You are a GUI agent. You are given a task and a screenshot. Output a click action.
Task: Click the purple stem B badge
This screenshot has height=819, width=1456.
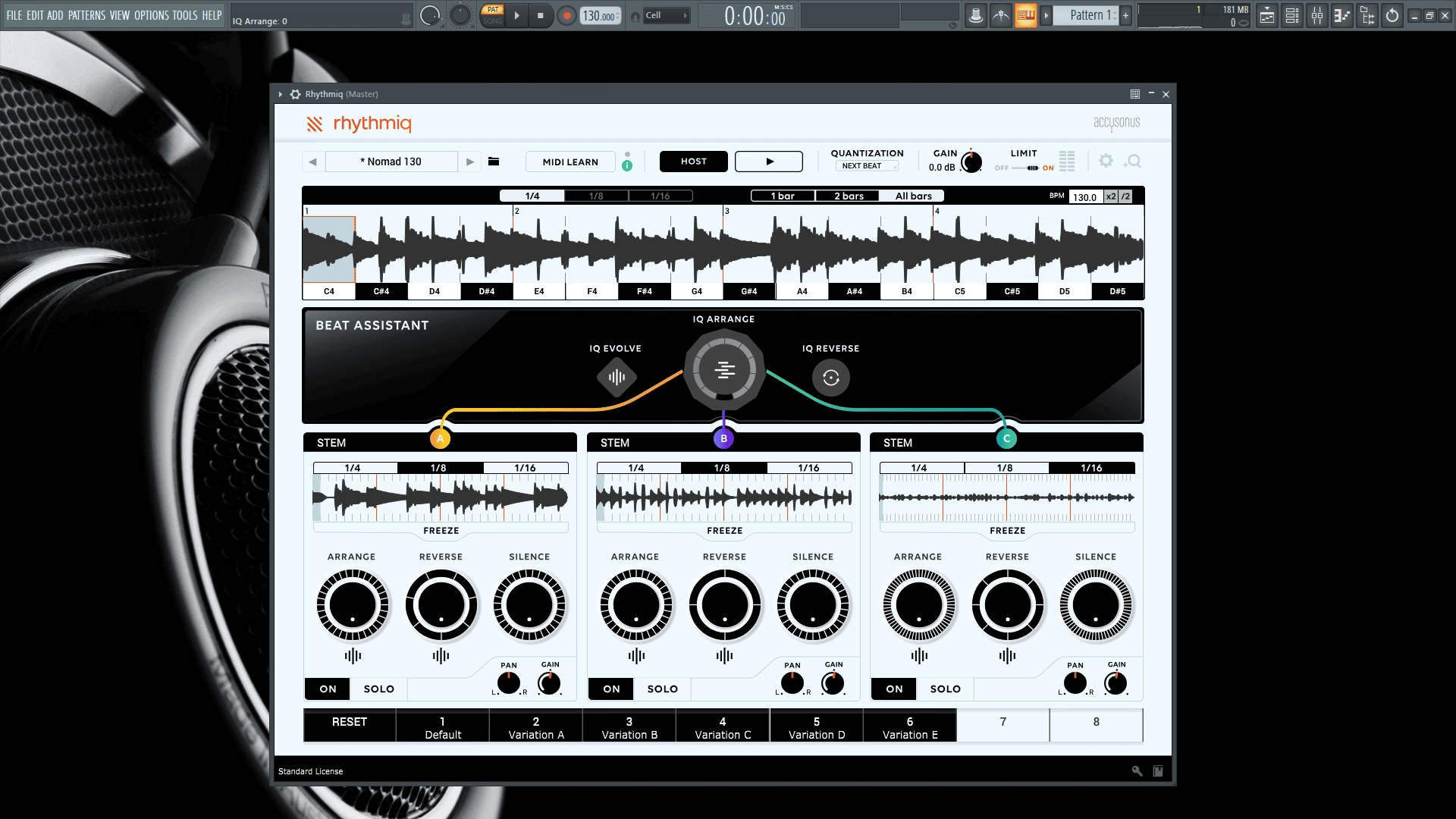723,438
